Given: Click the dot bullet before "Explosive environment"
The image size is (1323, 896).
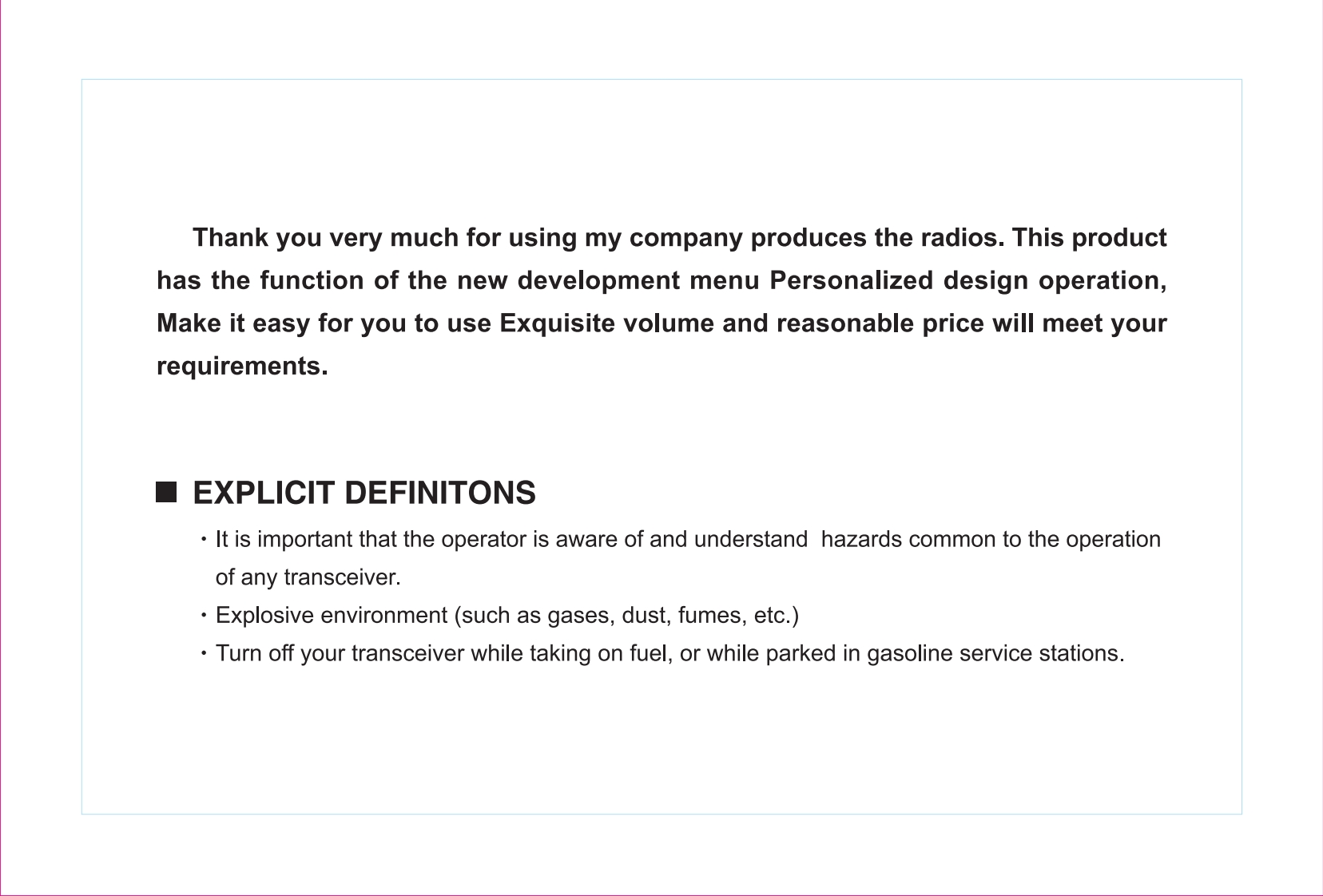Looking at the screenshot, I should point(205,616).
